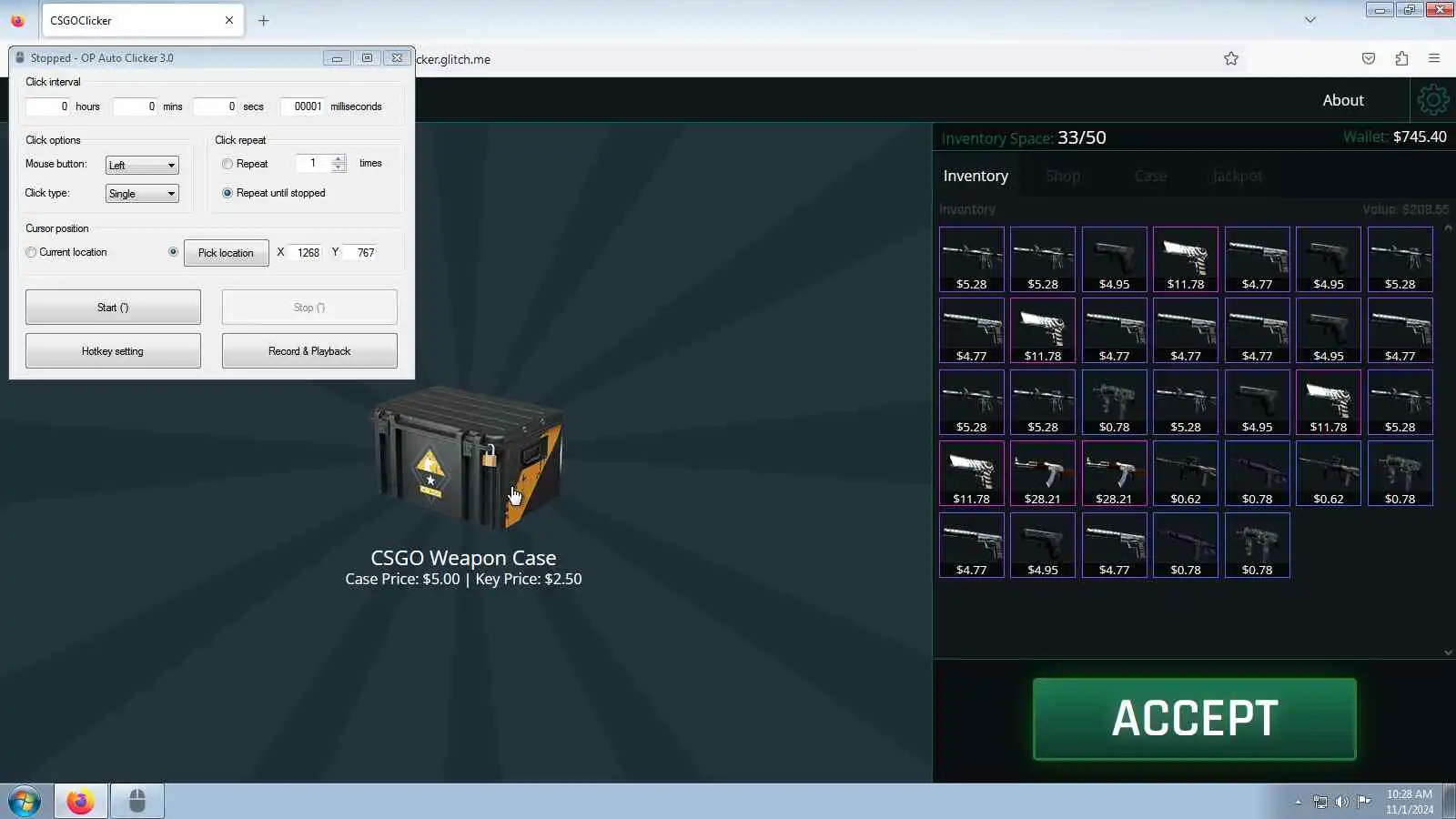Screen dimensions: 1456x819
Task: Select the Pick location radio button
Action: (173, 252)
